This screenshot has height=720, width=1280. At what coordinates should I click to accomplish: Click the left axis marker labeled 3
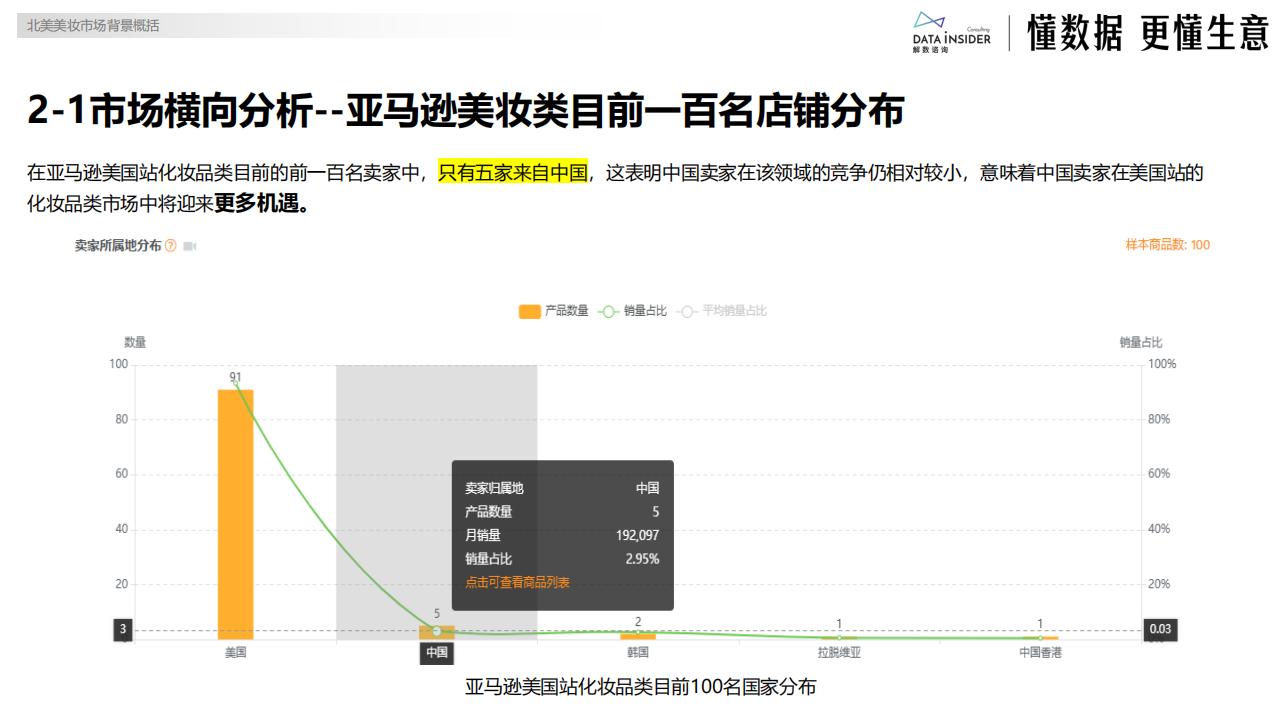point(123,630)
